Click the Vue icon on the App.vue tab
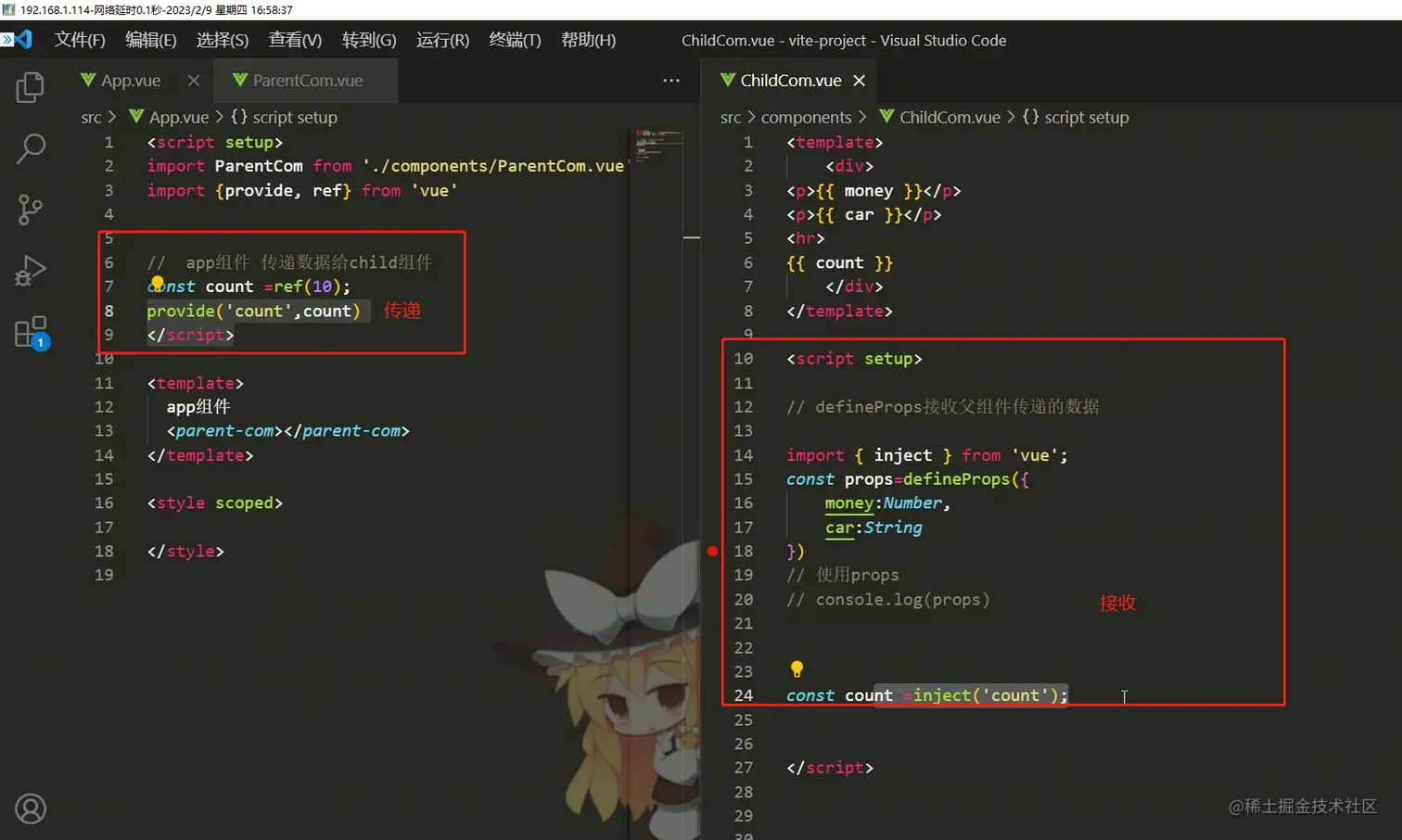Screen dimensions: 1402x840 pos(88,80)
